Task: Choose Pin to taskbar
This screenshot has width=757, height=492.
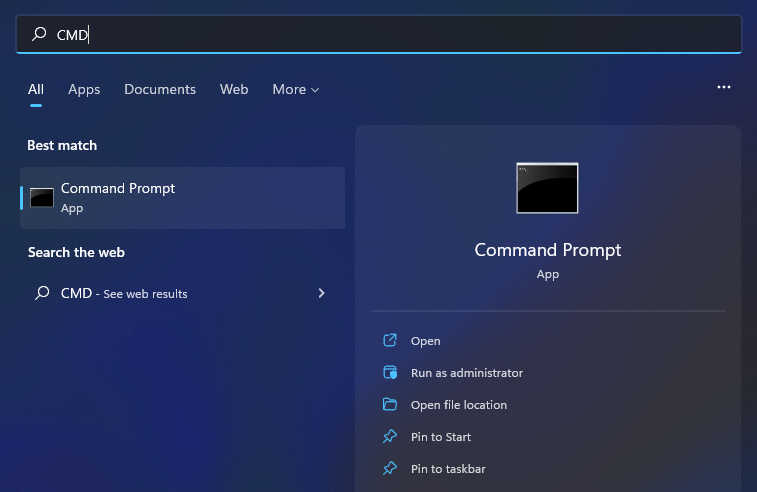Action: [x=448, y=469]
